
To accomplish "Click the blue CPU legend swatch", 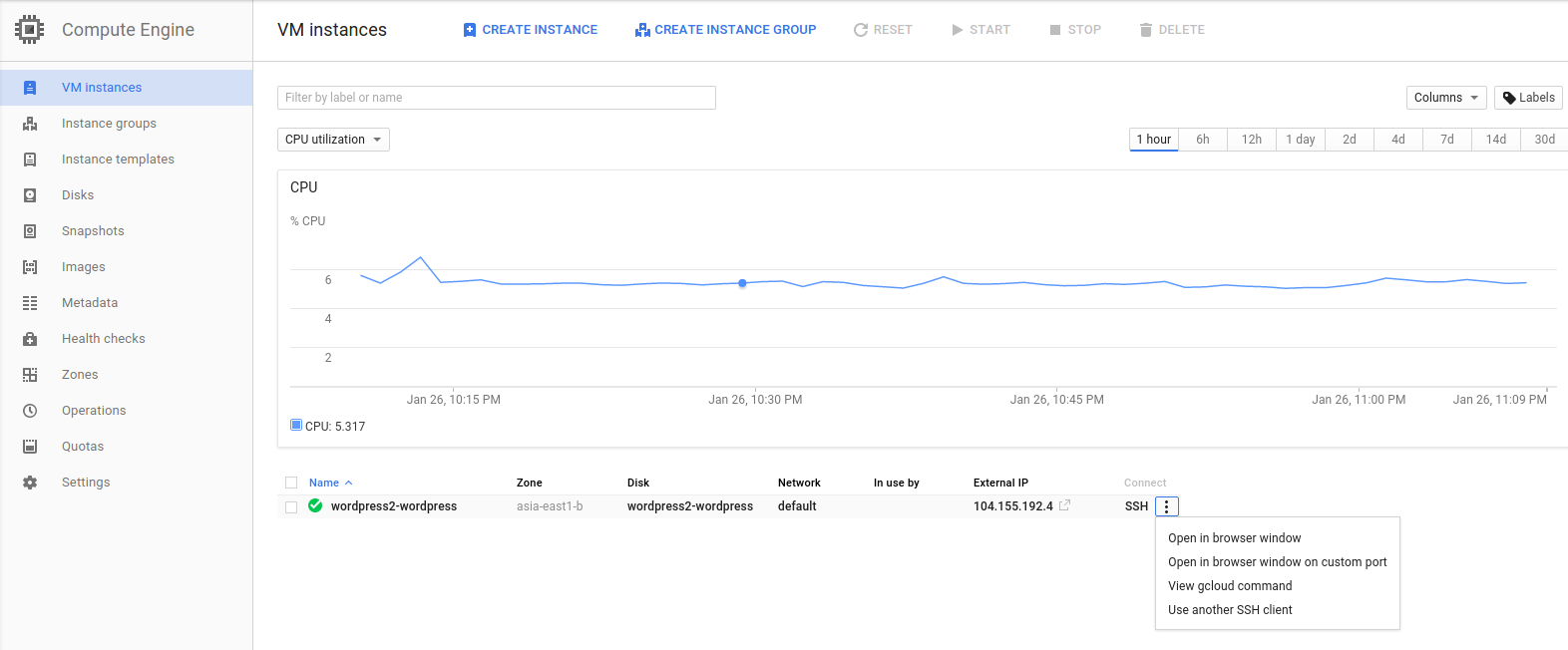I will pyautogui.click(x=296, y=425).
